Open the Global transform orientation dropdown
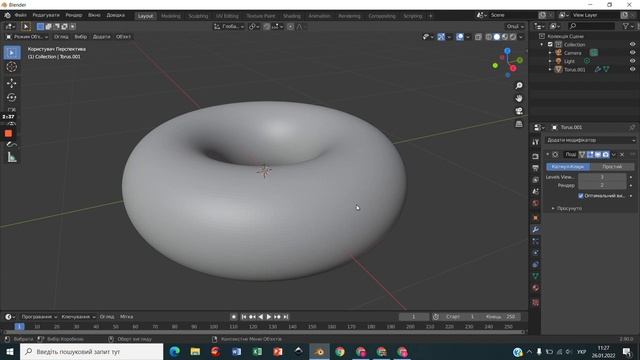Image resolution: width=640 pixels, height=360 pixels. pyautogui.click(x=229, y=27)
